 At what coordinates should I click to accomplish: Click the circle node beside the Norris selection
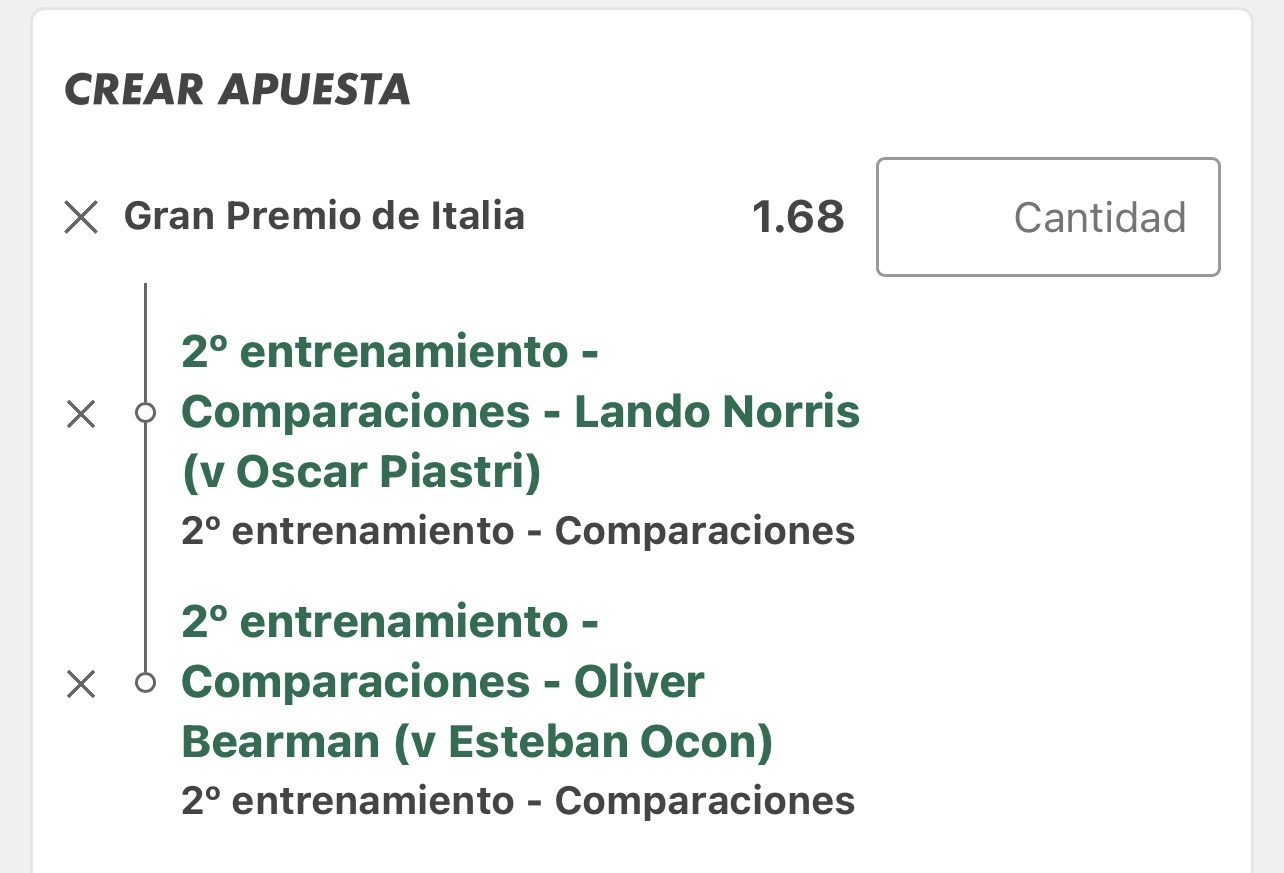tap(146, 413)
